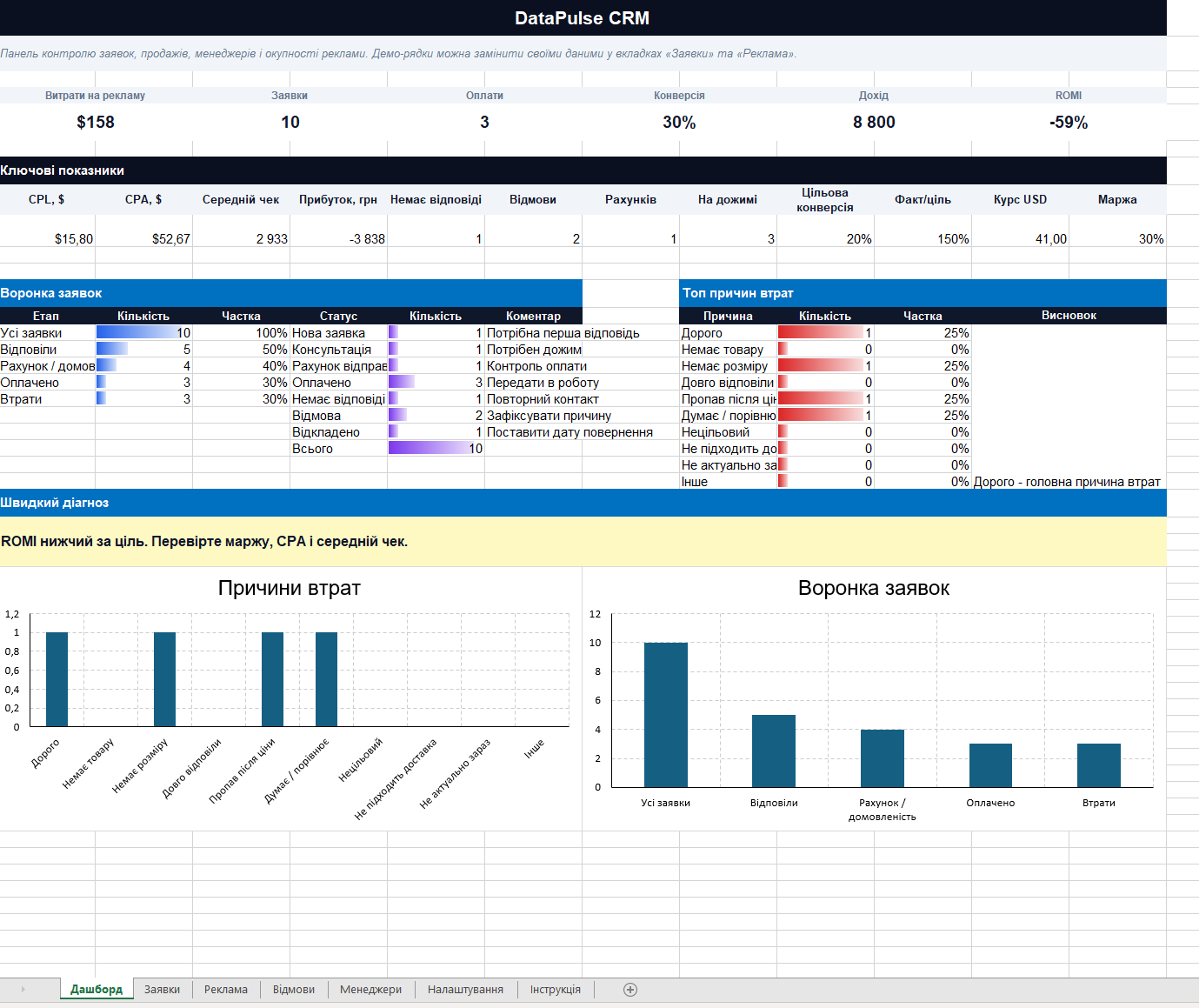Viewport: 1199px width, 1008px height.
Task: Select the 'Поставити дату повернення' comment cell
Action: click(570, 432)
